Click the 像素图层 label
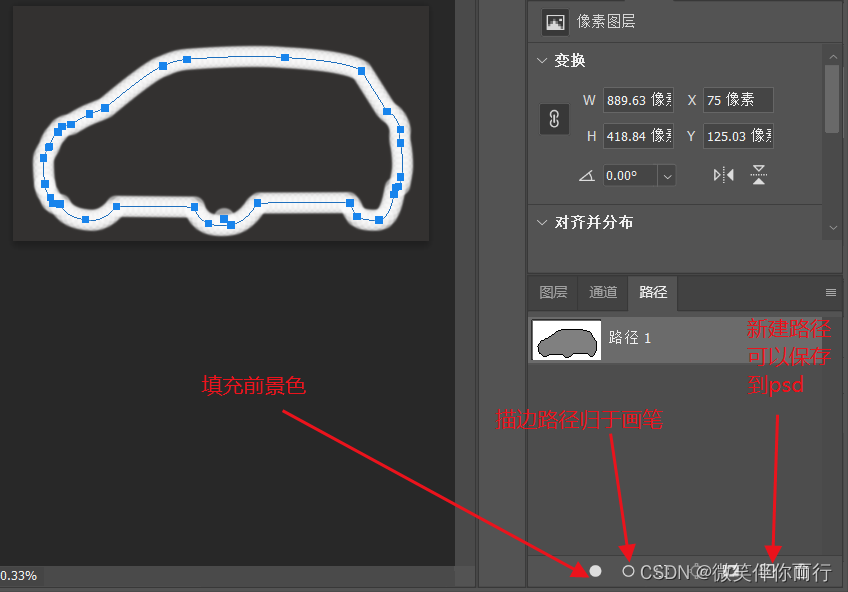Viewport: 848px width, 592px height. (606, 22)
